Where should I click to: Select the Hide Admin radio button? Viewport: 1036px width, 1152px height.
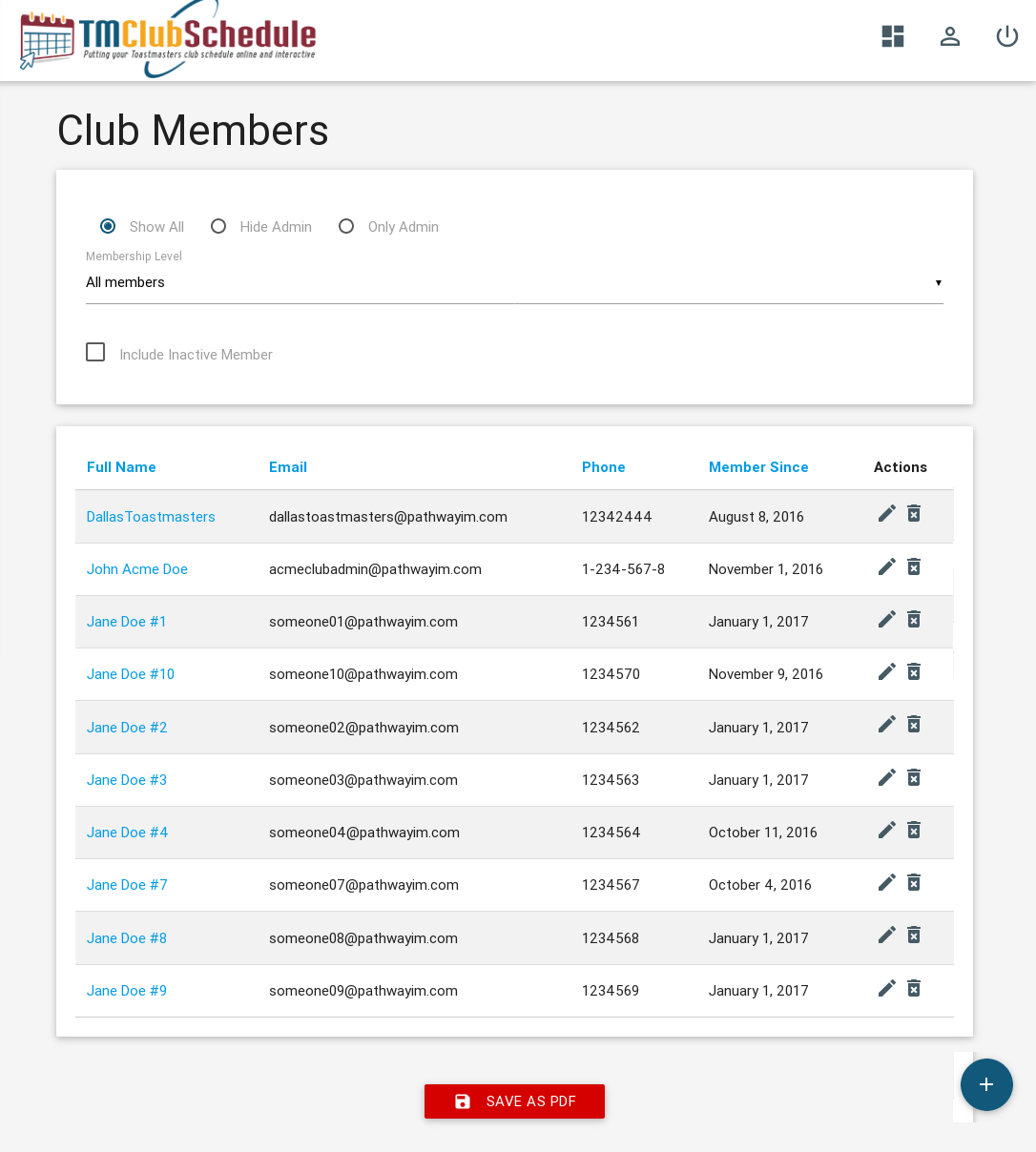pos(218,226)
